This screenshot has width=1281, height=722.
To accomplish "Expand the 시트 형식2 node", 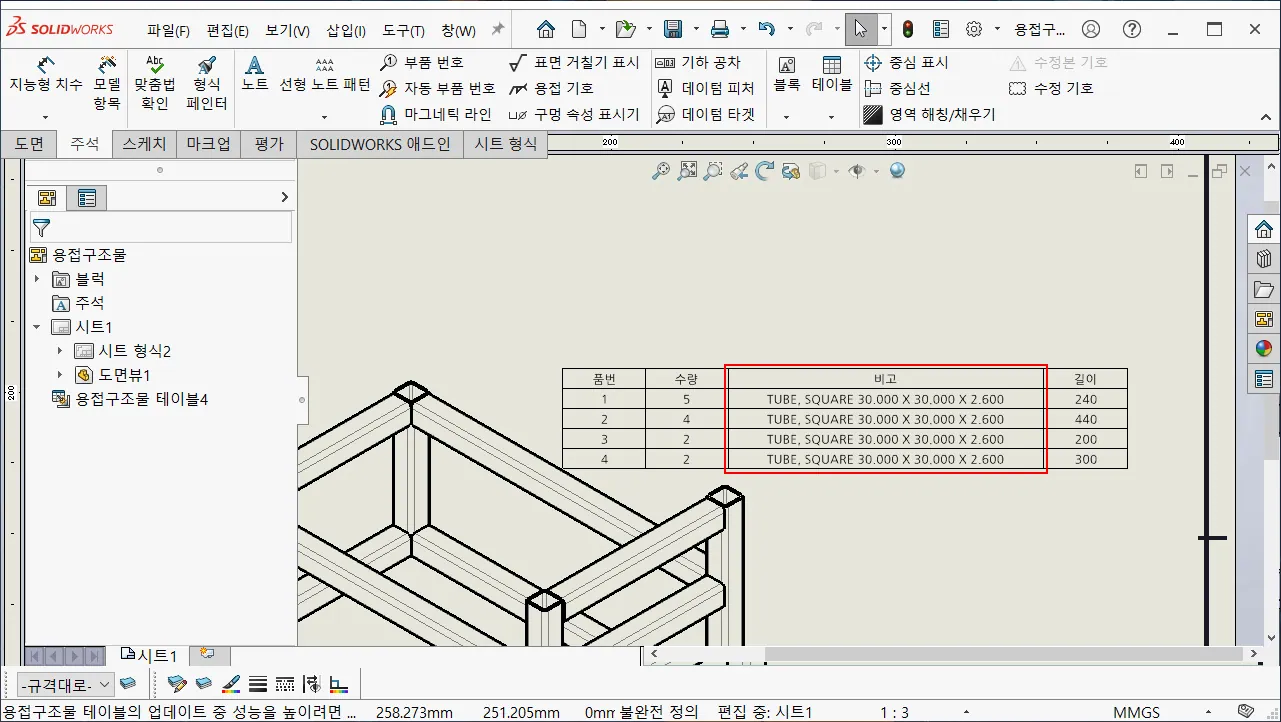I will 60,351.
